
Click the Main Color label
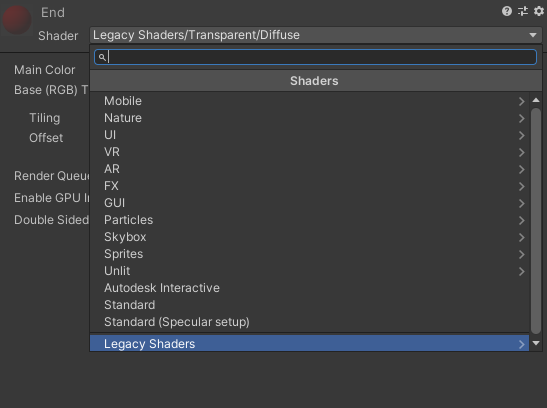(x=45, y=70)
